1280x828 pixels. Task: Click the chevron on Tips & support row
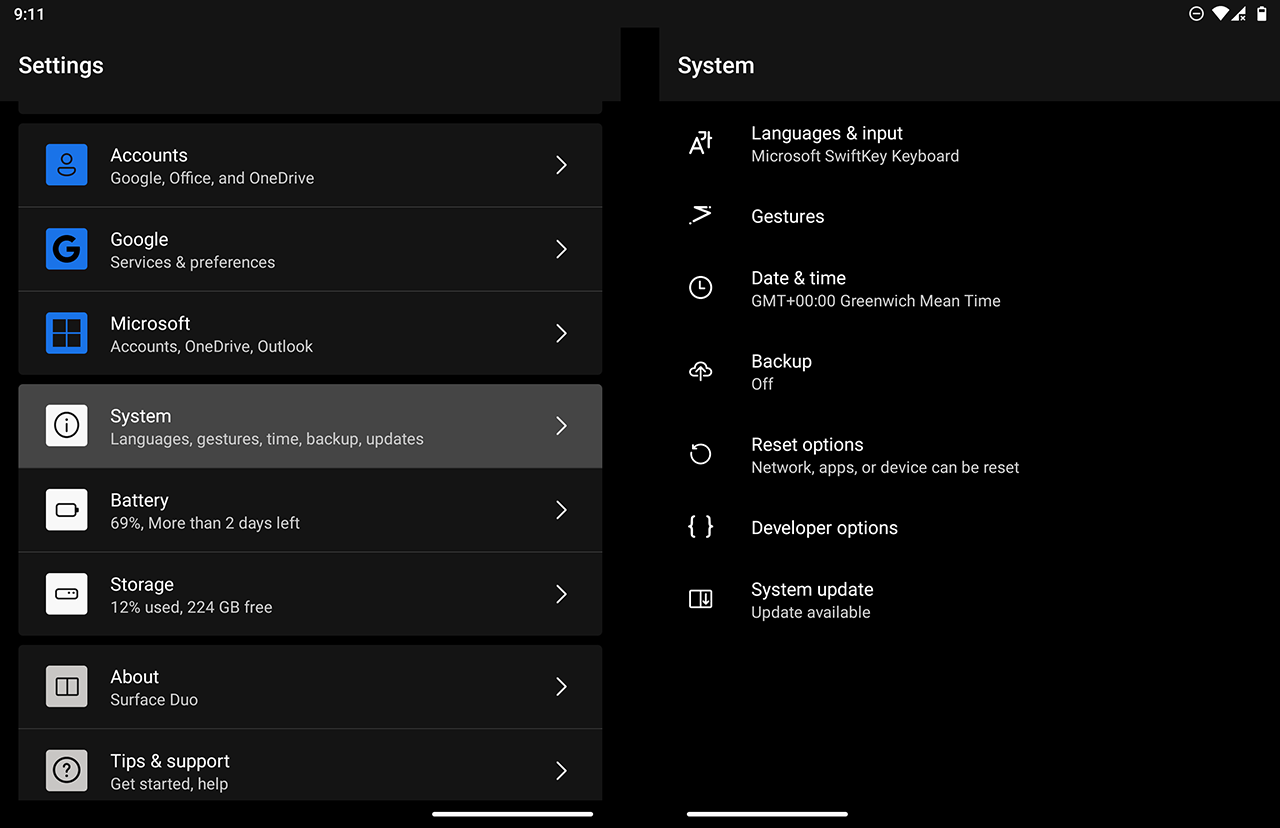561,771
